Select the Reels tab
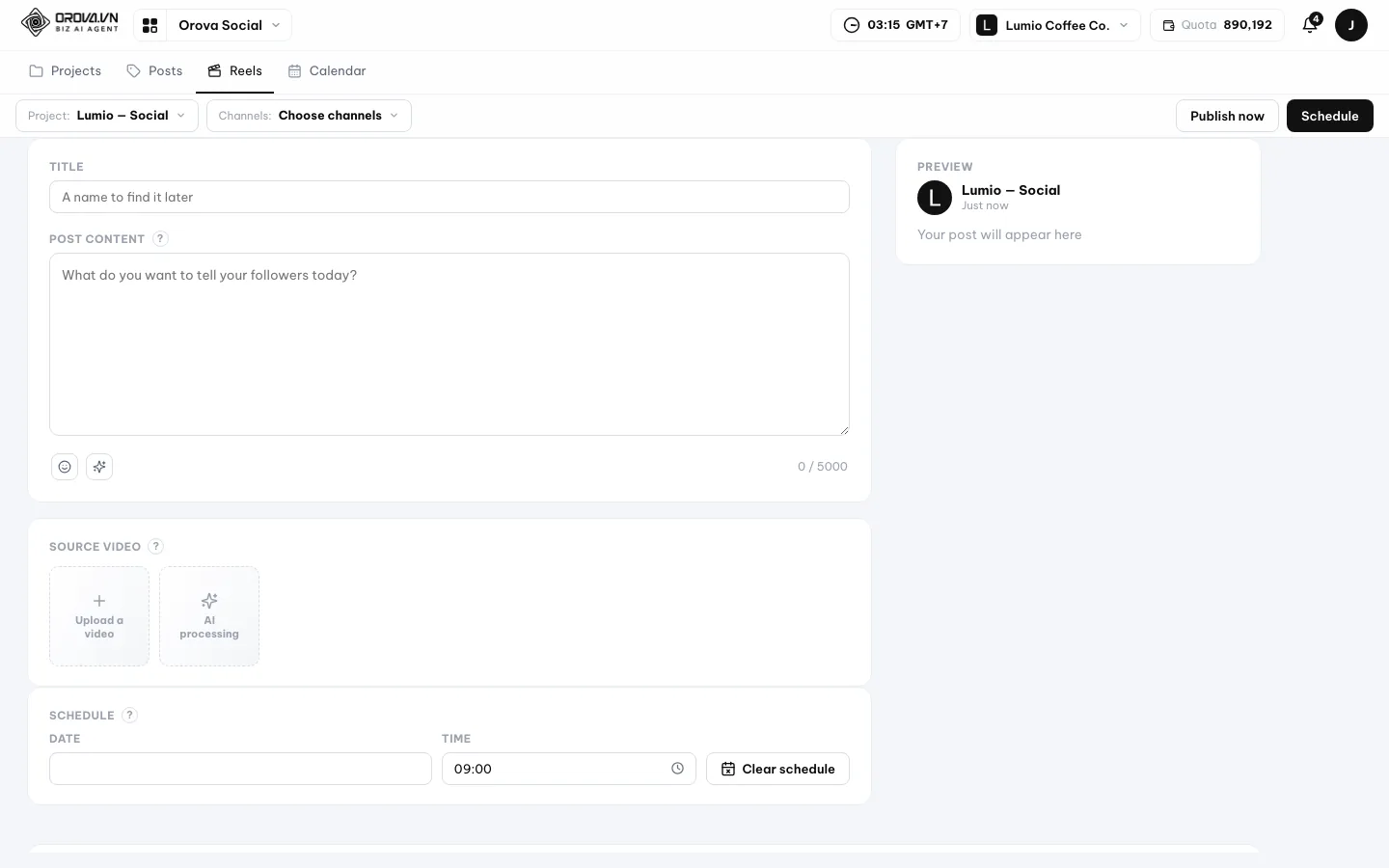The height and width of the screenshot is (868, 1389). [234, 71]
